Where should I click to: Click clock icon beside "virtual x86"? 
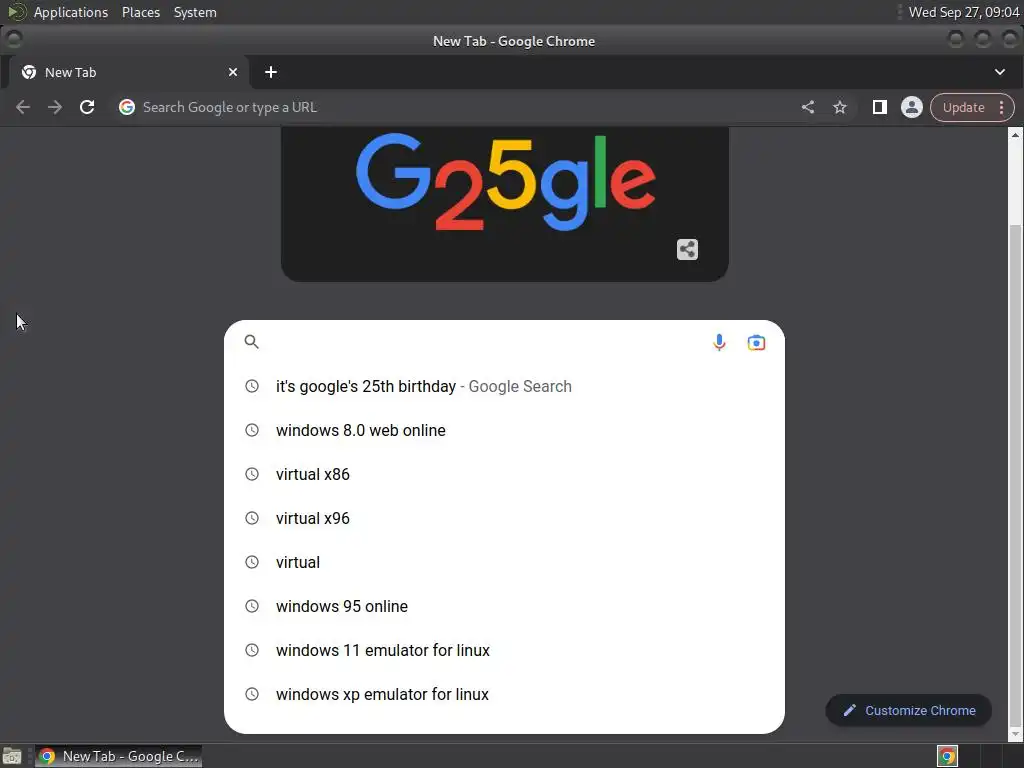(x=251, y=474)
